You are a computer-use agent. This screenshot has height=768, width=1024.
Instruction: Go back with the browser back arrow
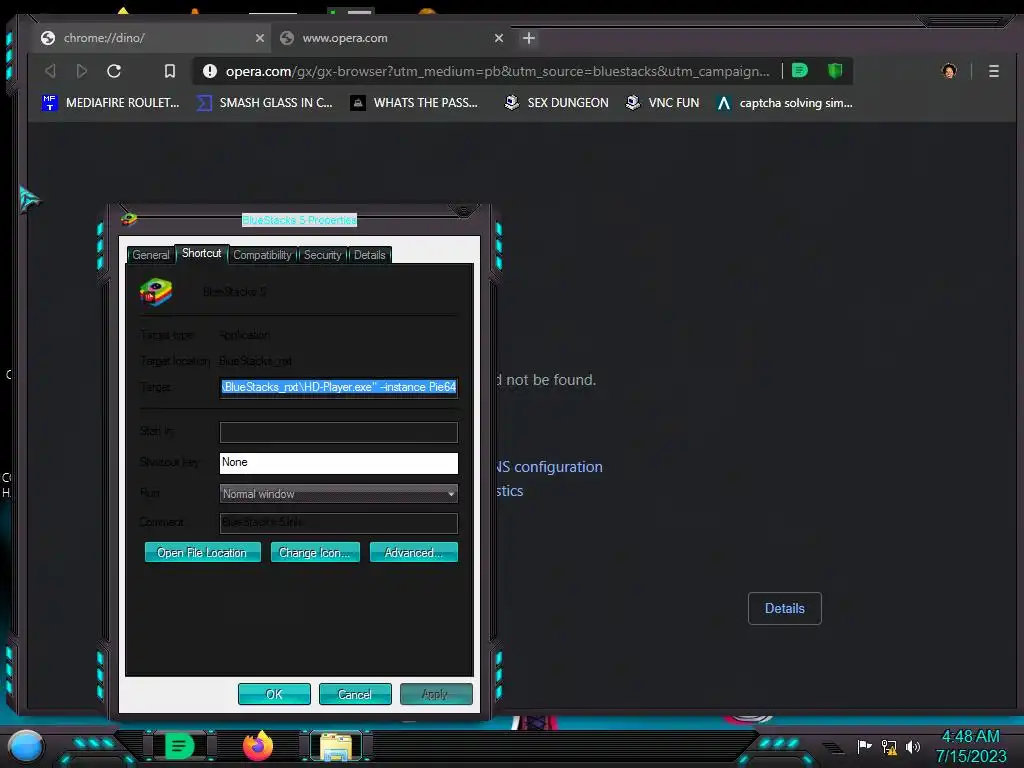(50, 71)
